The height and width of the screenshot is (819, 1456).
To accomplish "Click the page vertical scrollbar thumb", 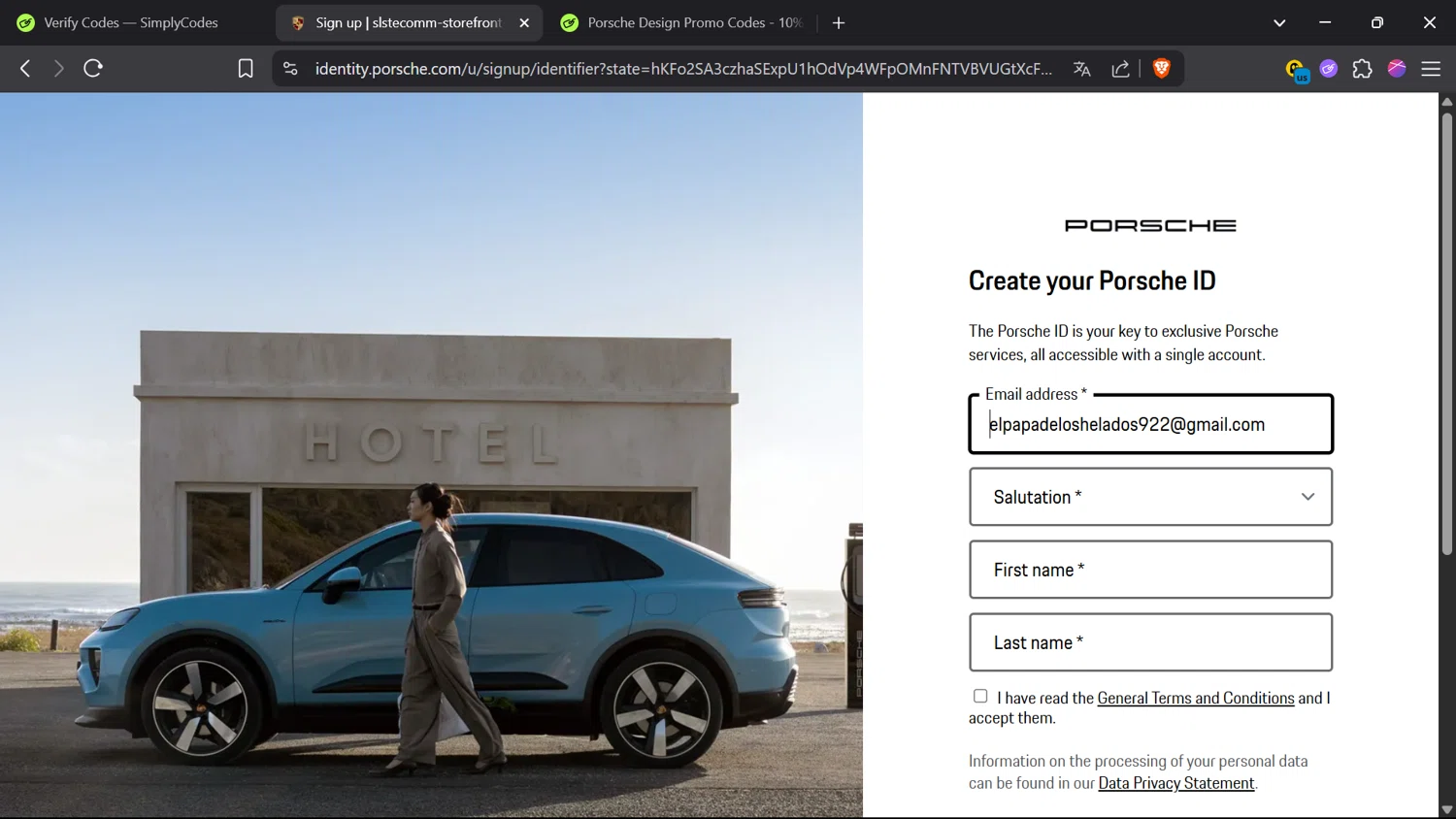I will tap(1446, 335).
